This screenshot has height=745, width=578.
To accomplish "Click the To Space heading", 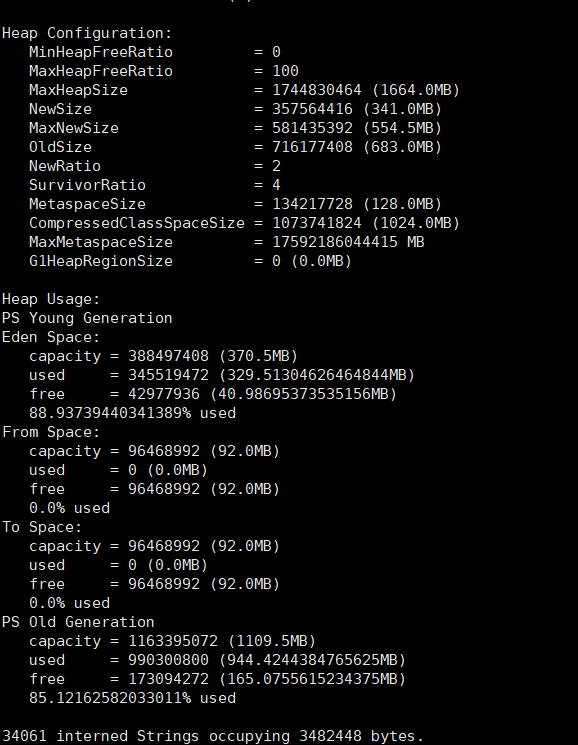I will (42, 527).
